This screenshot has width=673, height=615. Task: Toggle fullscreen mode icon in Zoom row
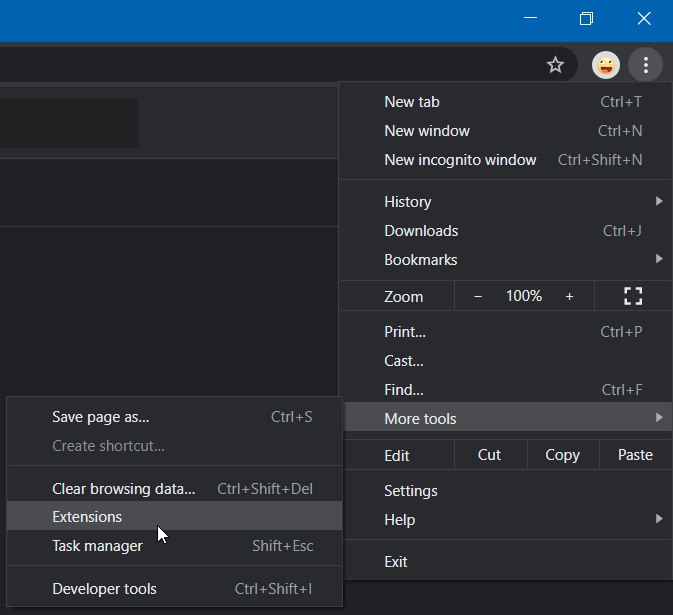[632, 296]
